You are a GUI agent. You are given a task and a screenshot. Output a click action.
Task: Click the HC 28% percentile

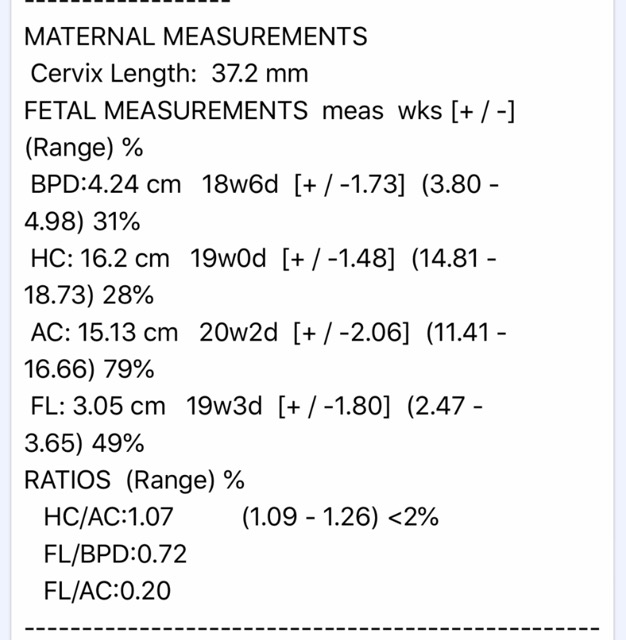pyautogui.click(x=128, y=295)
